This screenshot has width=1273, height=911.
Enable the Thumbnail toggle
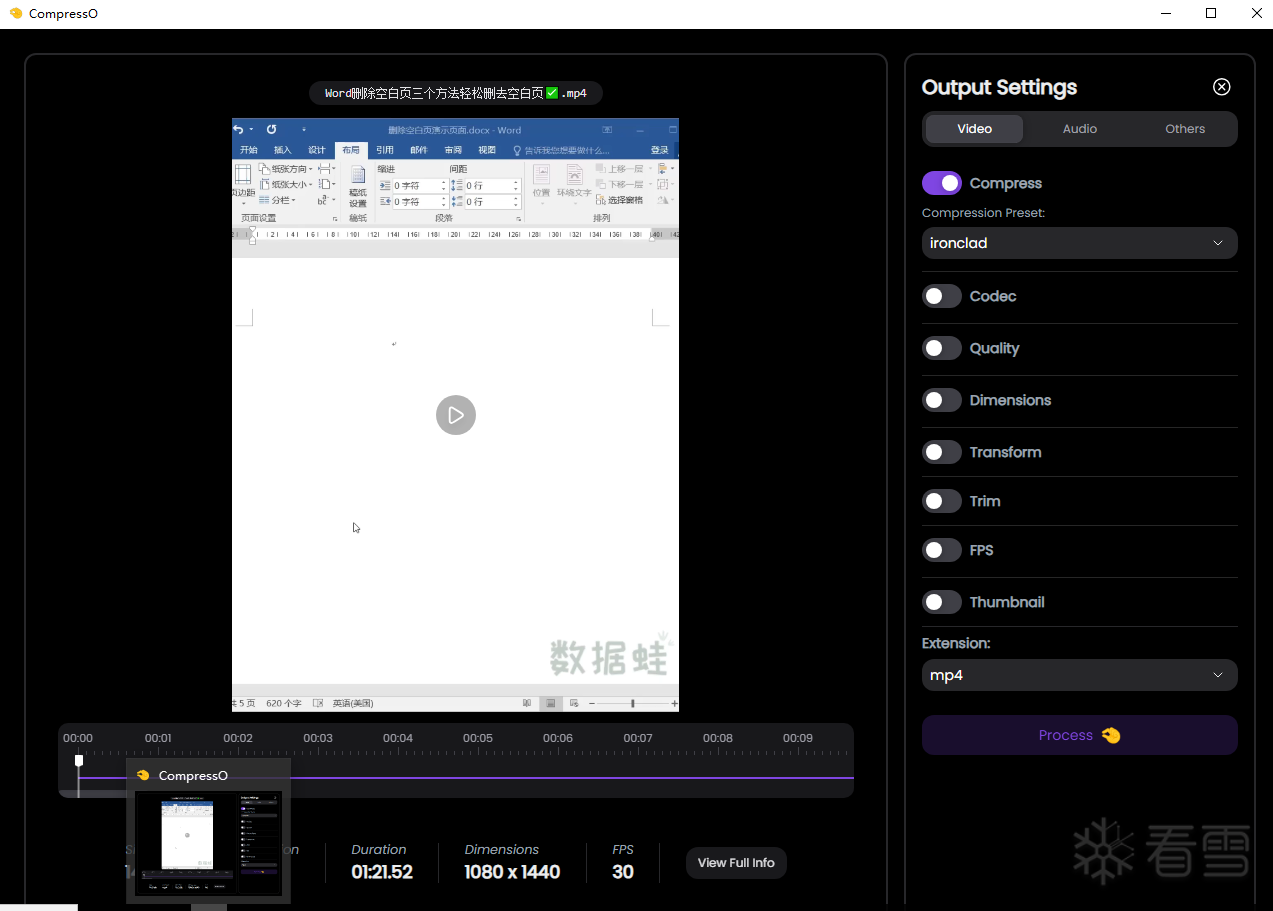pyautogui.click(x=941, y=602)
